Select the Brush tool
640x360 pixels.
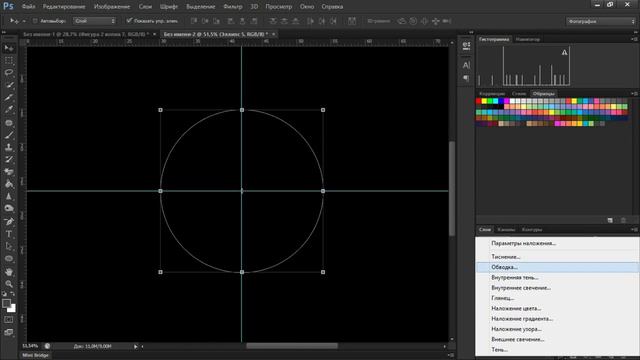pyautogui.click(x=9, y=135)
